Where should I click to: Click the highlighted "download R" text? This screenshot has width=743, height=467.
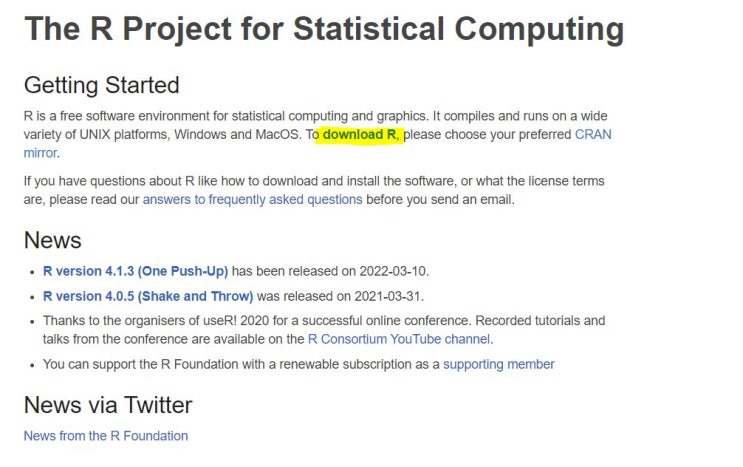click(x=360, y=135)
